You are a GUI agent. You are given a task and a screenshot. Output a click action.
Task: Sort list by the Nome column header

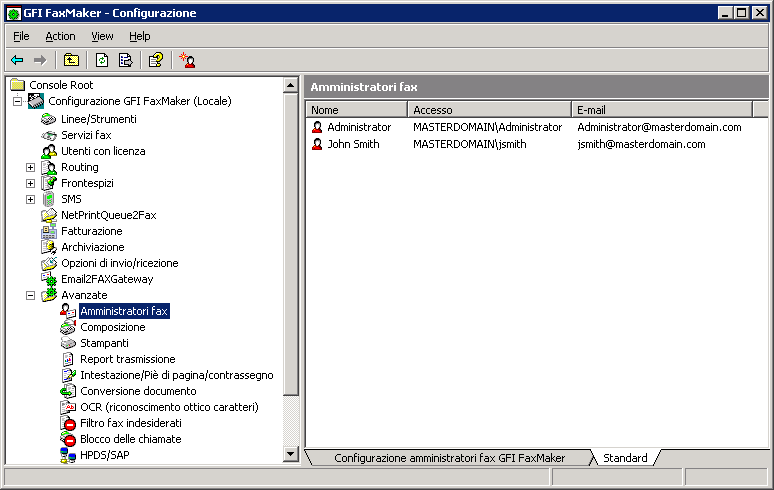tap(356, 110)
